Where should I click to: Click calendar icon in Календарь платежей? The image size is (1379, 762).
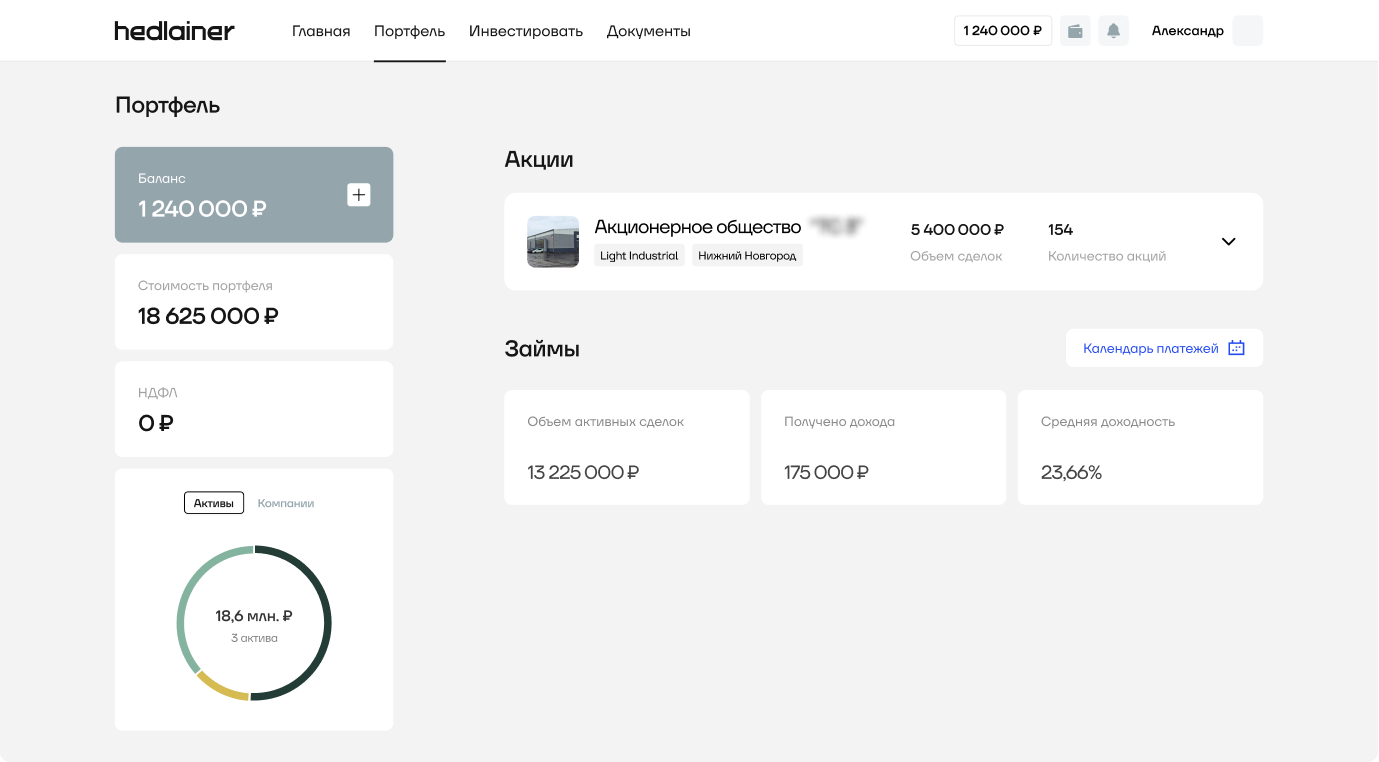point(1236,348)
